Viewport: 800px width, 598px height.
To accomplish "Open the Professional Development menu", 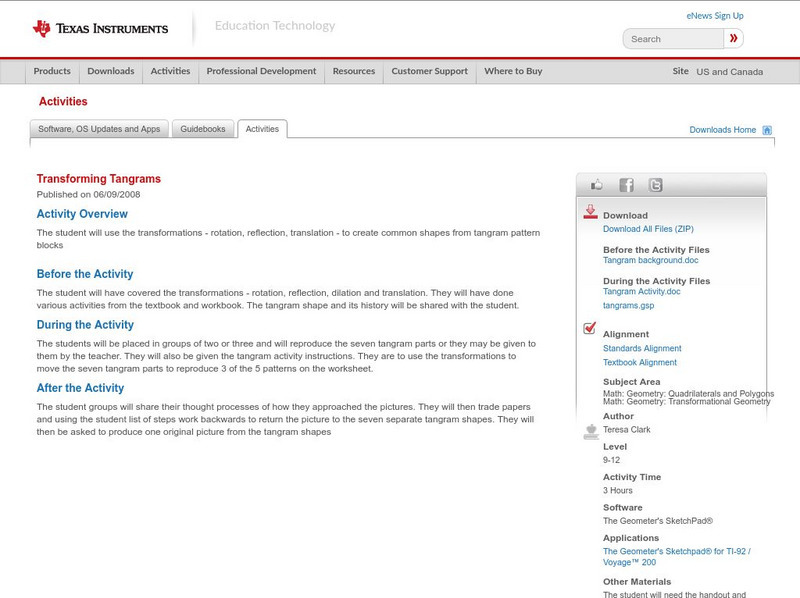I will [261, 71].
